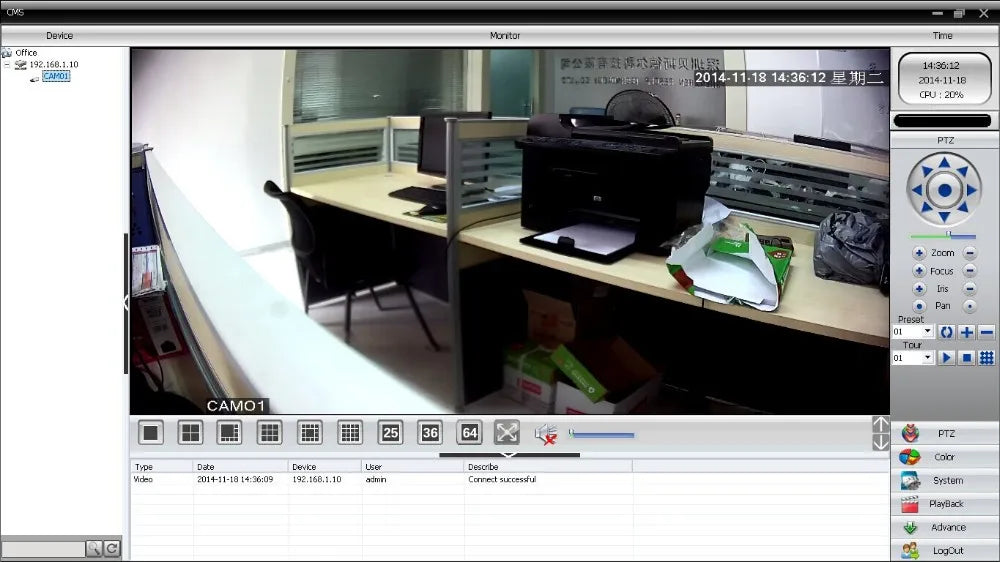Viewport: 1000px width, 562px height.
Task: Click the PTZ up arrow
Action: 945,161
